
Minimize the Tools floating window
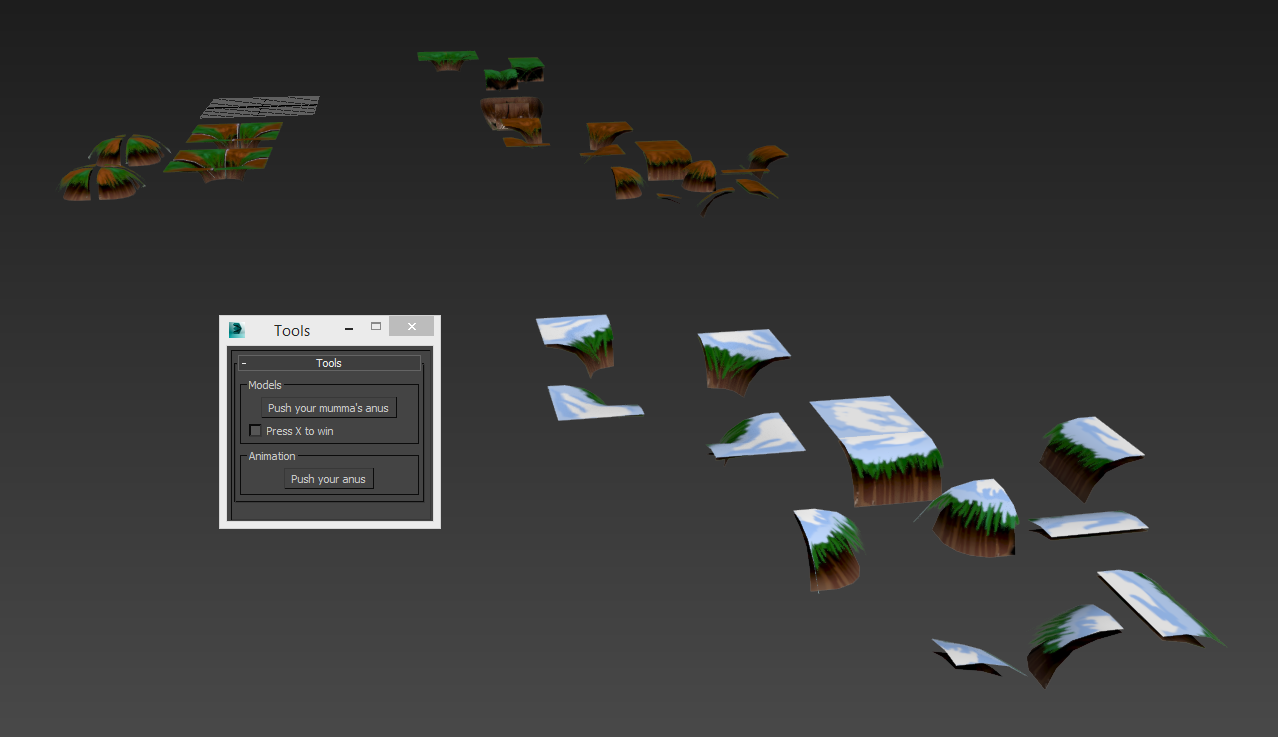click(348, 327)
